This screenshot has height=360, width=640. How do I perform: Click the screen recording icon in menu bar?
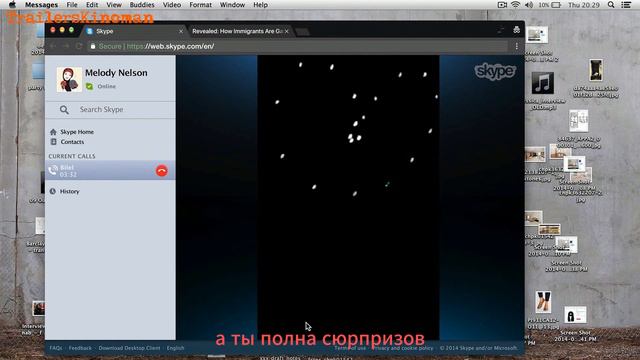coord(502,5)
